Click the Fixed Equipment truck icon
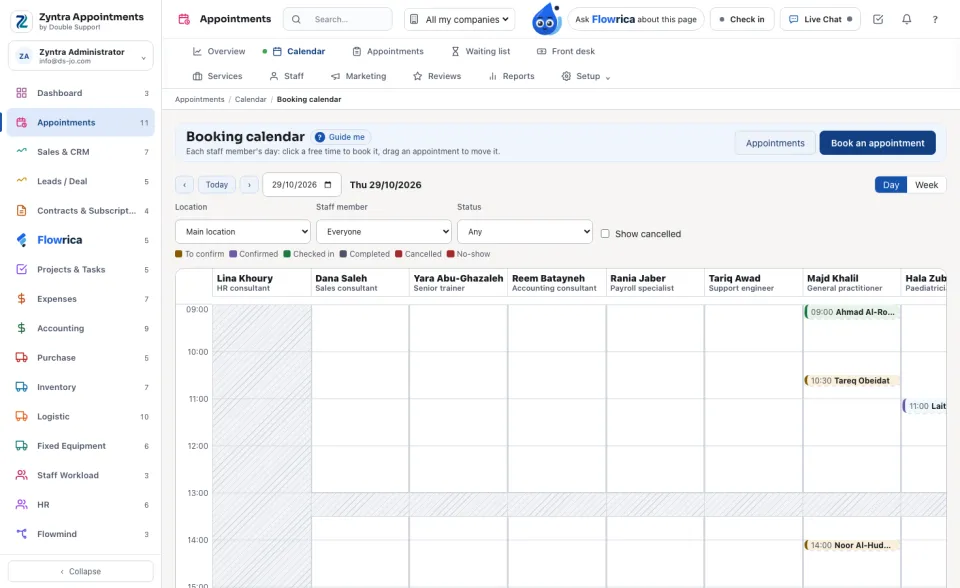Screen dimensions: 960x588 (21, 445)
